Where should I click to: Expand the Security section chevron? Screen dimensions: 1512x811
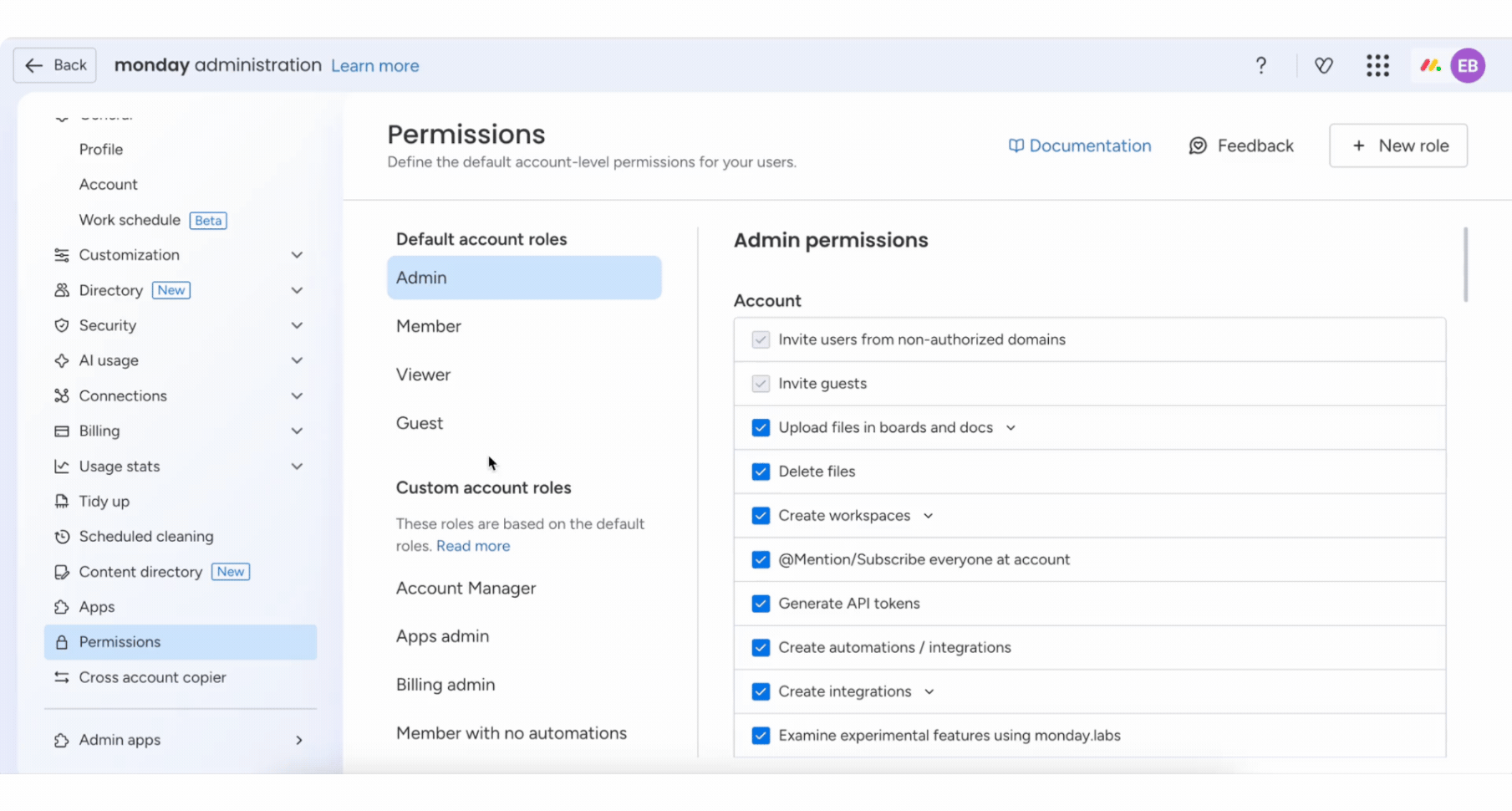point(297,325)
